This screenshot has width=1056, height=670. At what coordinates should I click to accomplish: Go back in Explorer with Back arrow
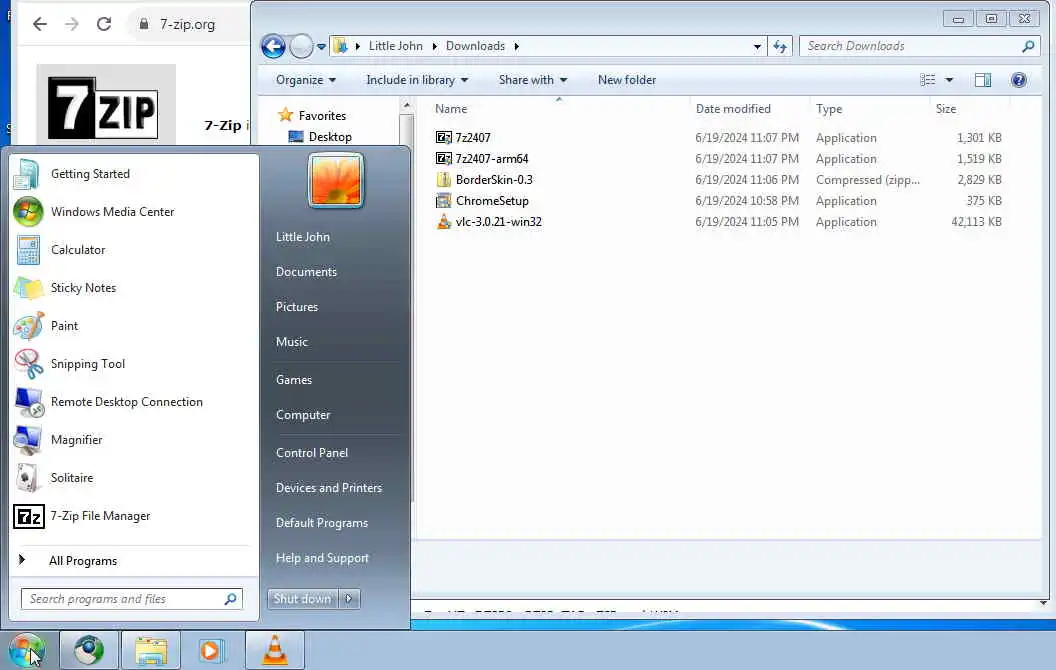point(273,46)
